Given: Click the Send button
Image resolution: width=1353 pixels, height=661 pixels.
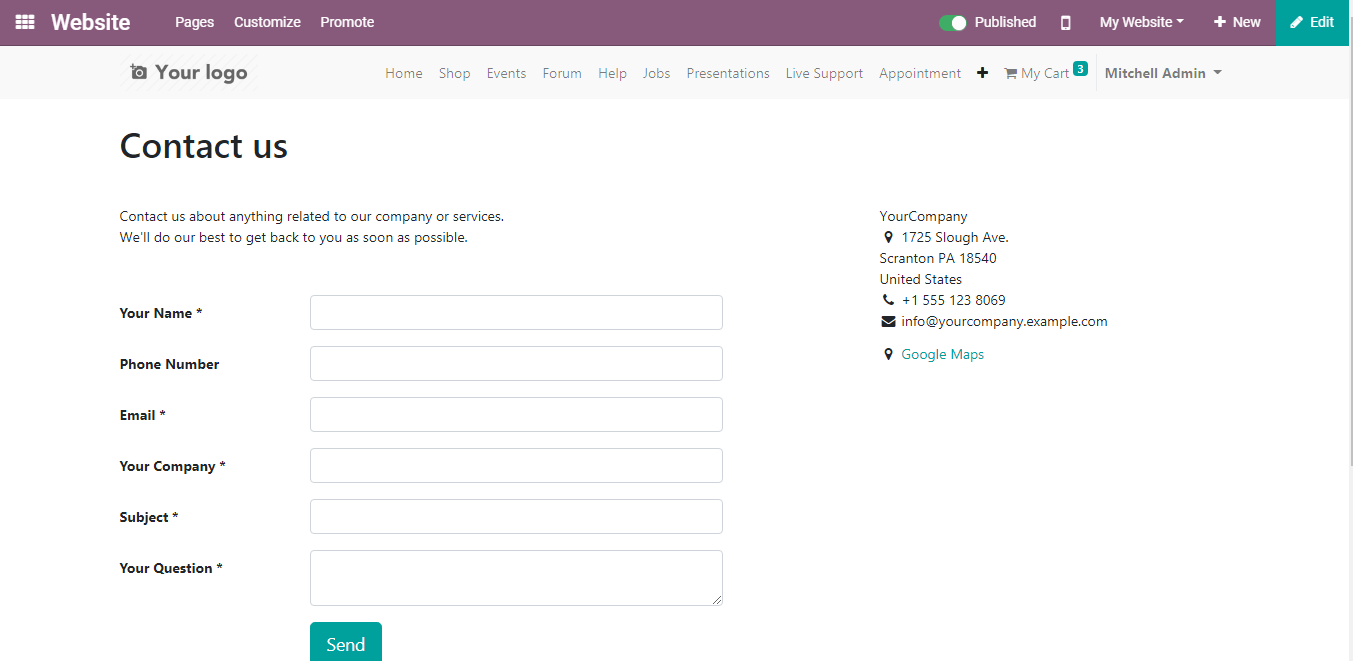Looking at the screenshot, I should pos(346,642).
